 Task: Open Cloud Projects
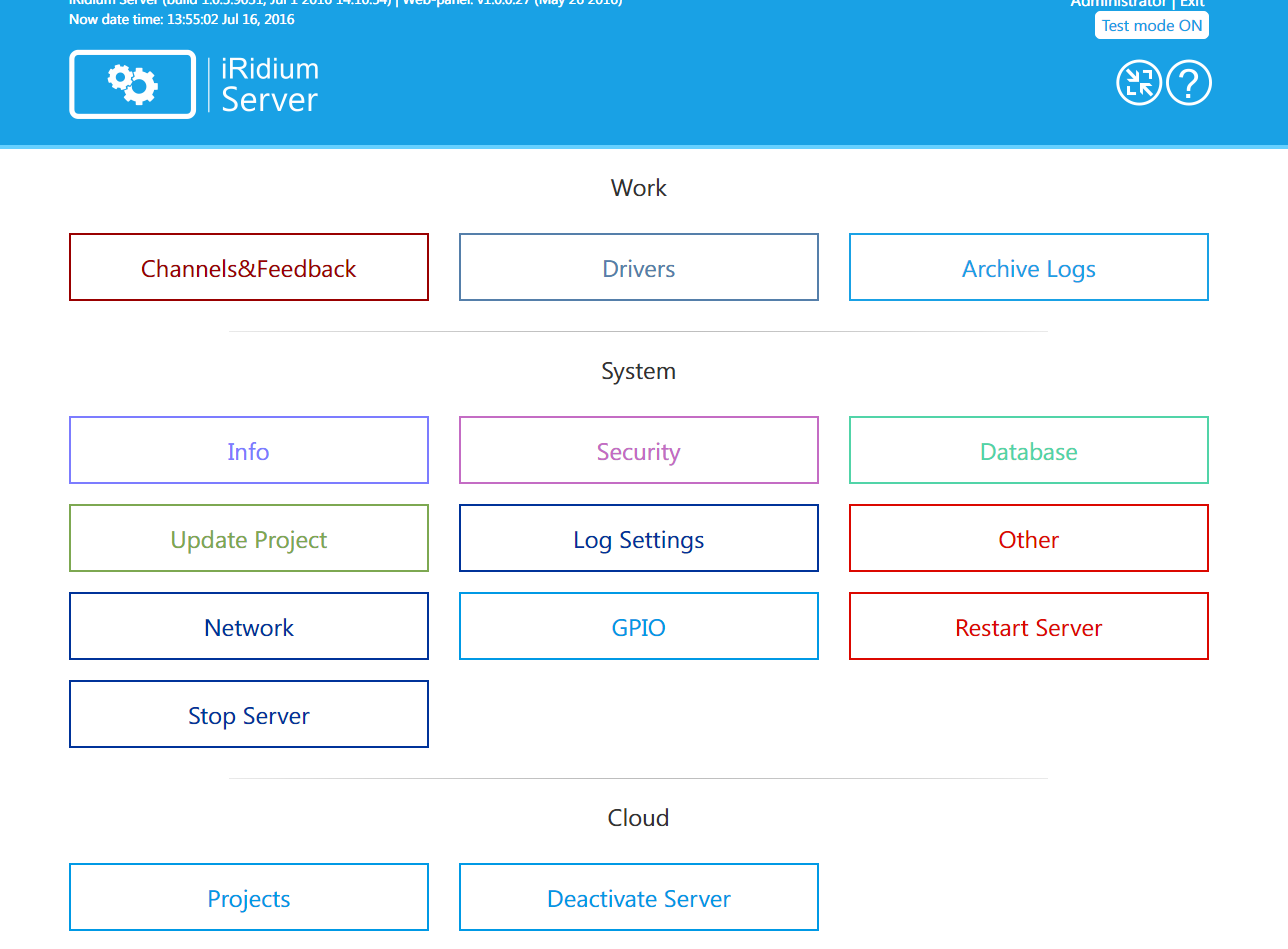(x=249, y=897)
